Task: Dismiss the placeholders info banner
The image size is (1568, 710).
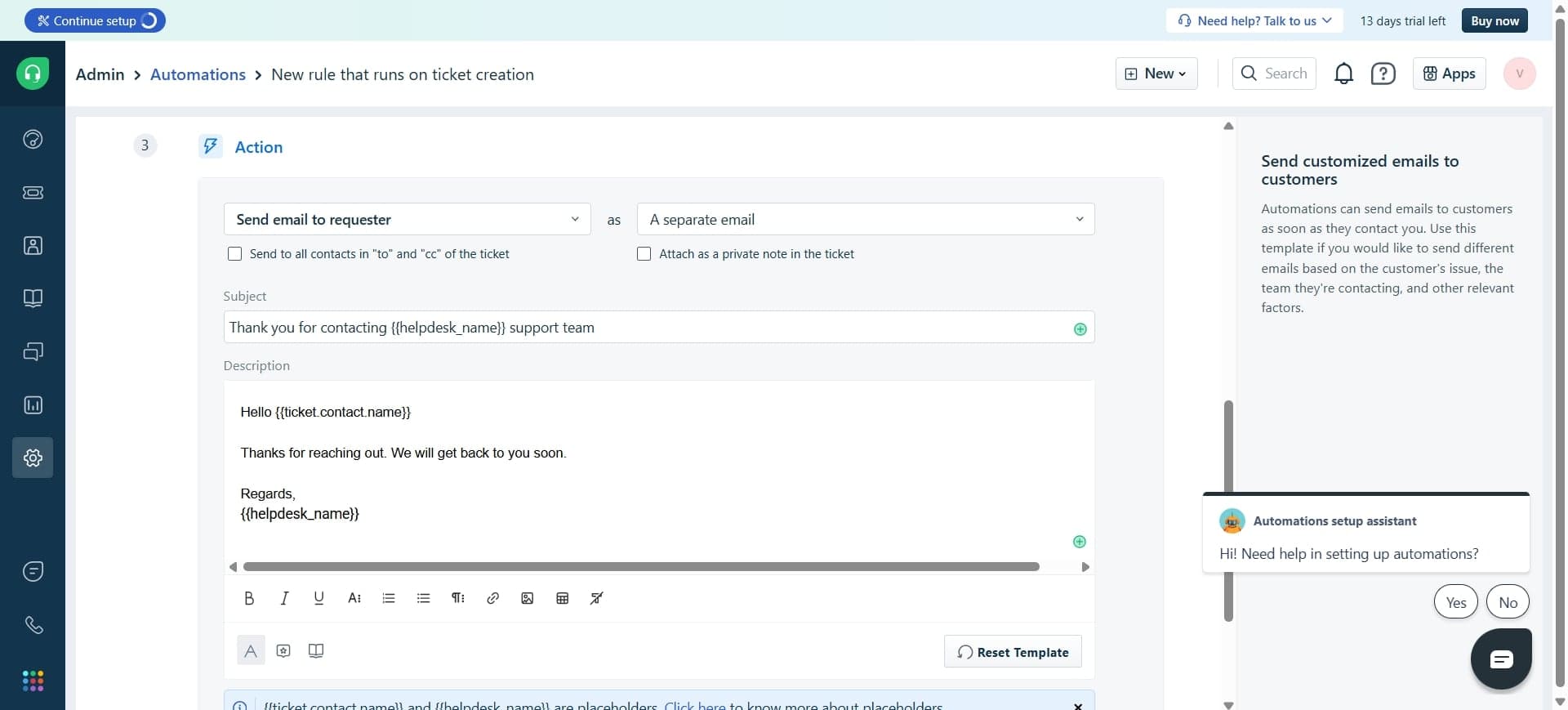Action: (1078, 706)
